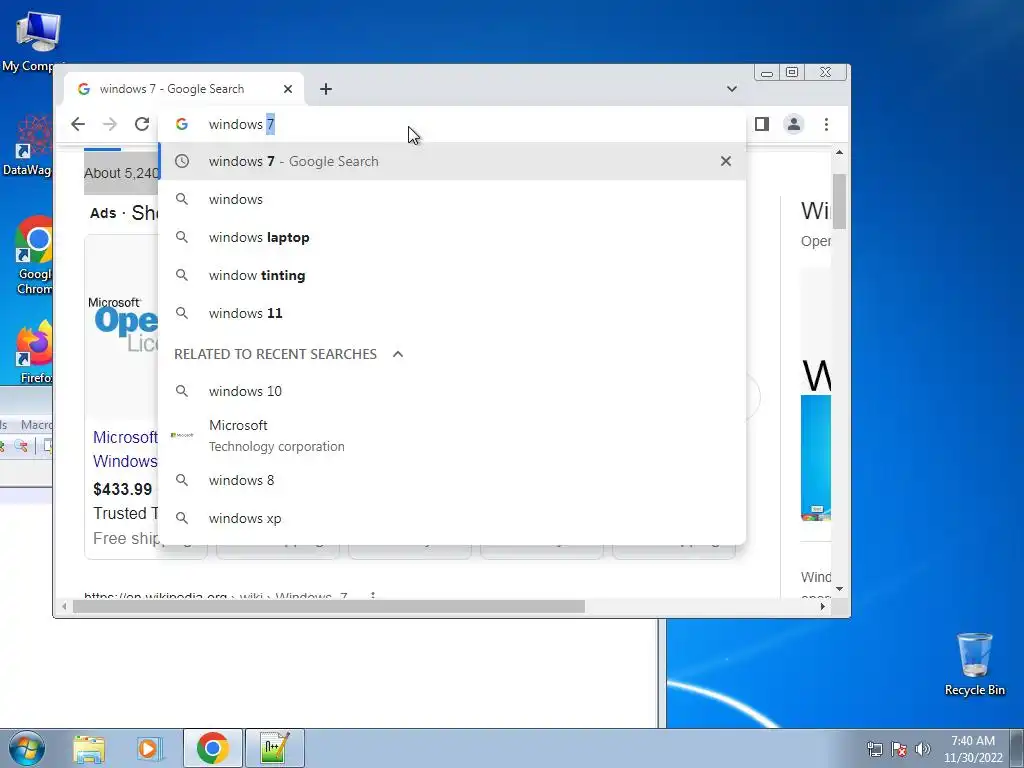Choose the 'windows laptop' suggestion
Viewport: 1024px width, 768px height.
pyautogui.click(x=452, y=237)
